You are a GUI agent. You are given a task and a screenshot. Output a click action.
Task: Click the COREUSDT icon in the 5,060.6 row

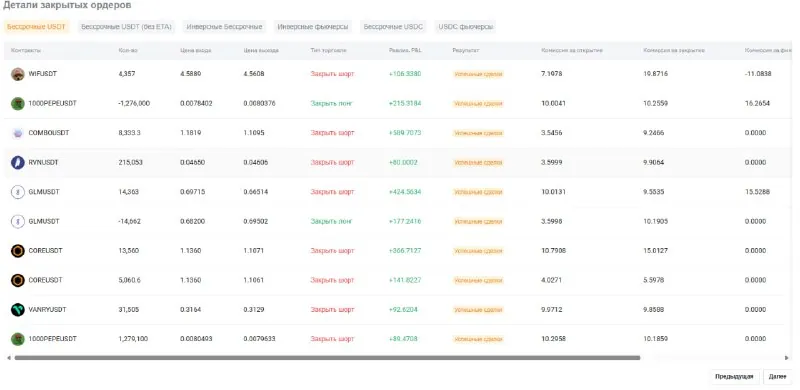(18, 280)
